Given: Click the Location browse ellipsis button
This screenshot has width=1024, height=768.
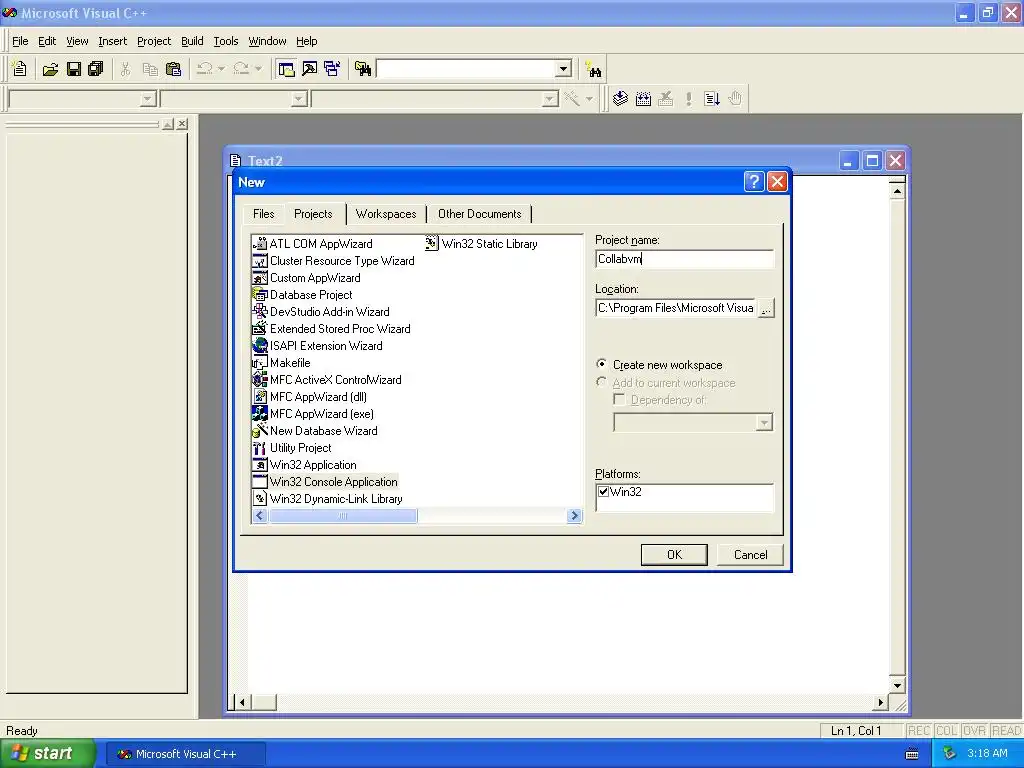Looking at the screenshot, I should [x=766, y=308].
